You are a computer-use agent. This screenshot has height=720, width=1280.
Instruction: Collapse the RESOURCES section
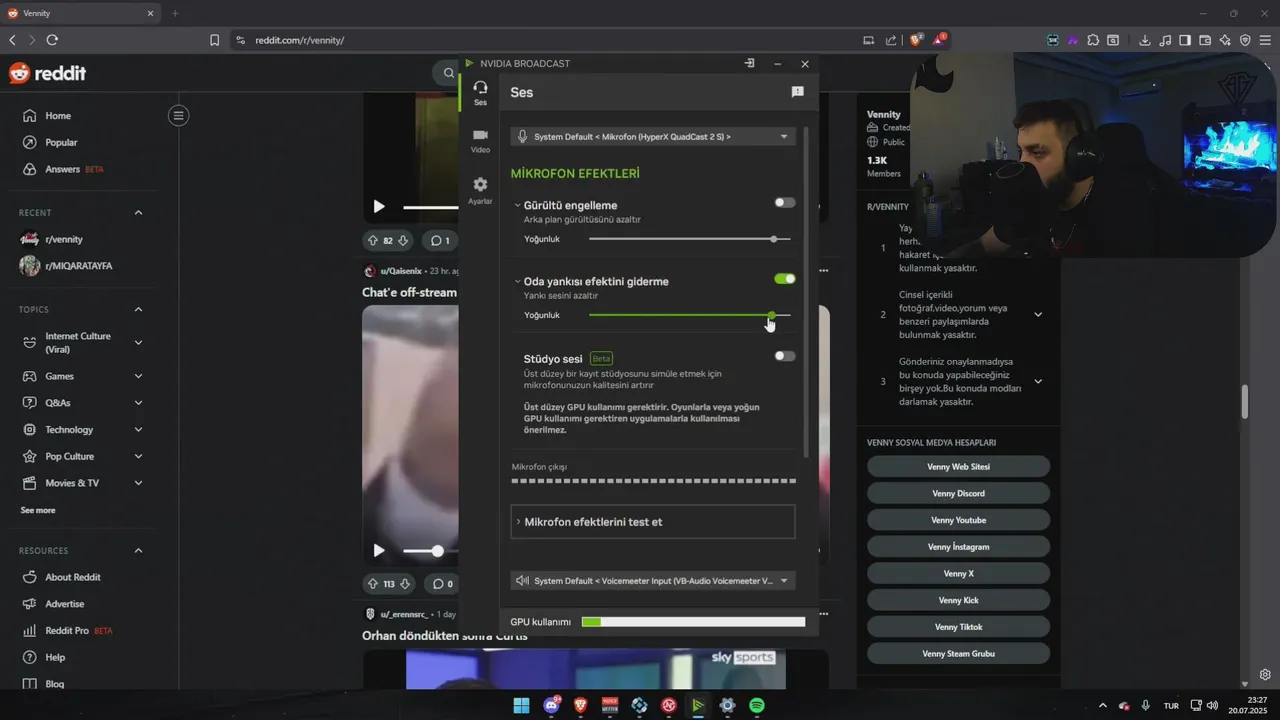coord(138,551)
